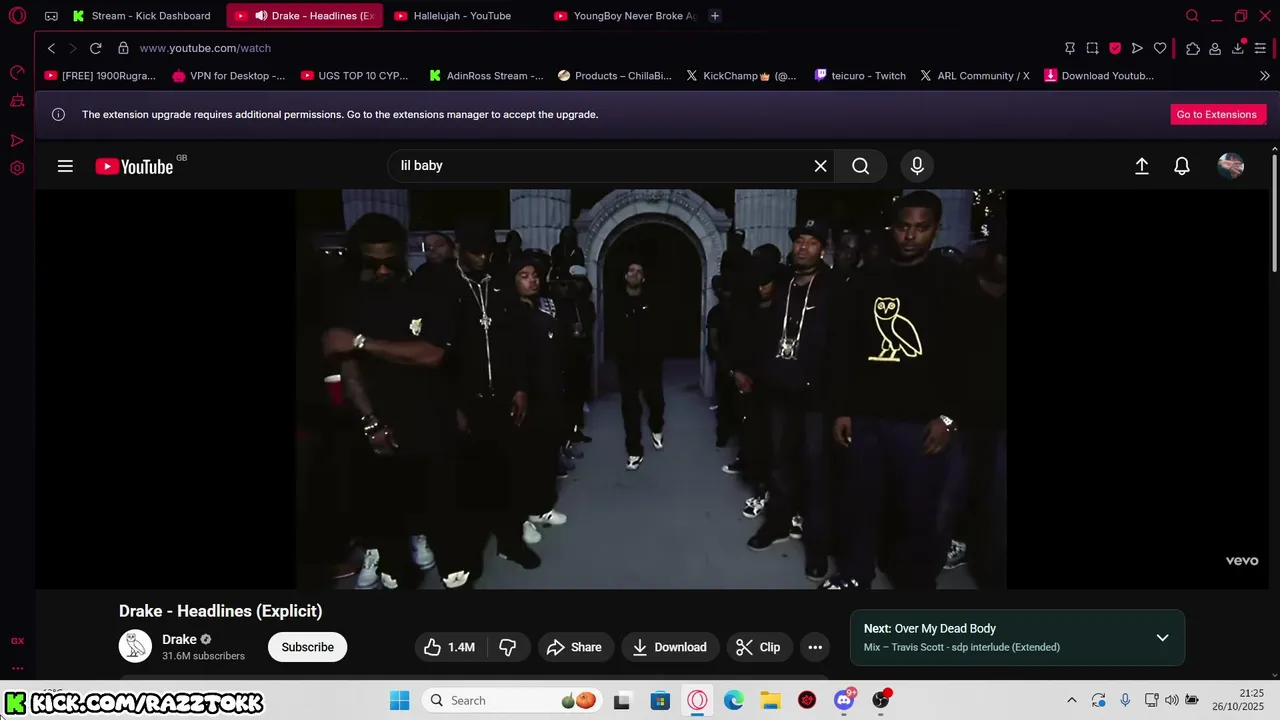
Task: Open the downloads icon in toolbar
Action: [1238, 48]
